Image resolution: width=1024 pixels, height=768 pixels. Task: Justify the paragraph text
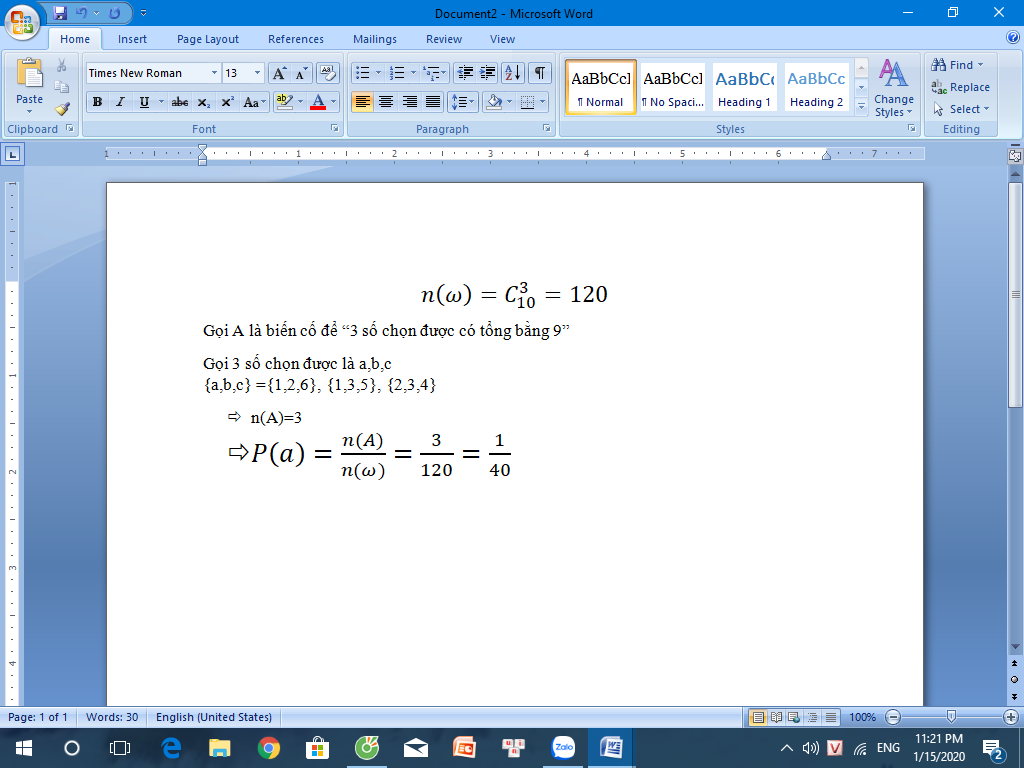433,102
